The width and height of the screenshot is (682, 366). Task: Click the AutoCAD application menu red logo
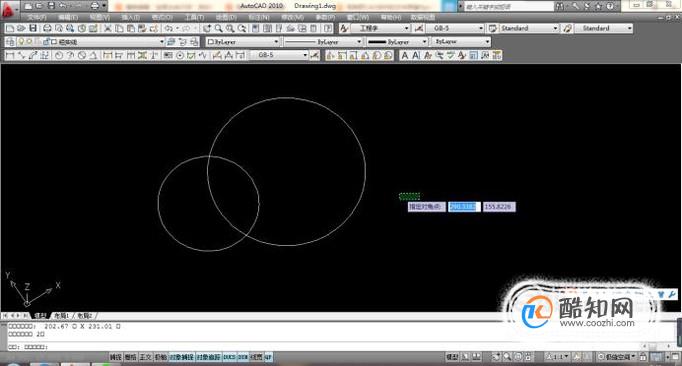pos(9,9)
